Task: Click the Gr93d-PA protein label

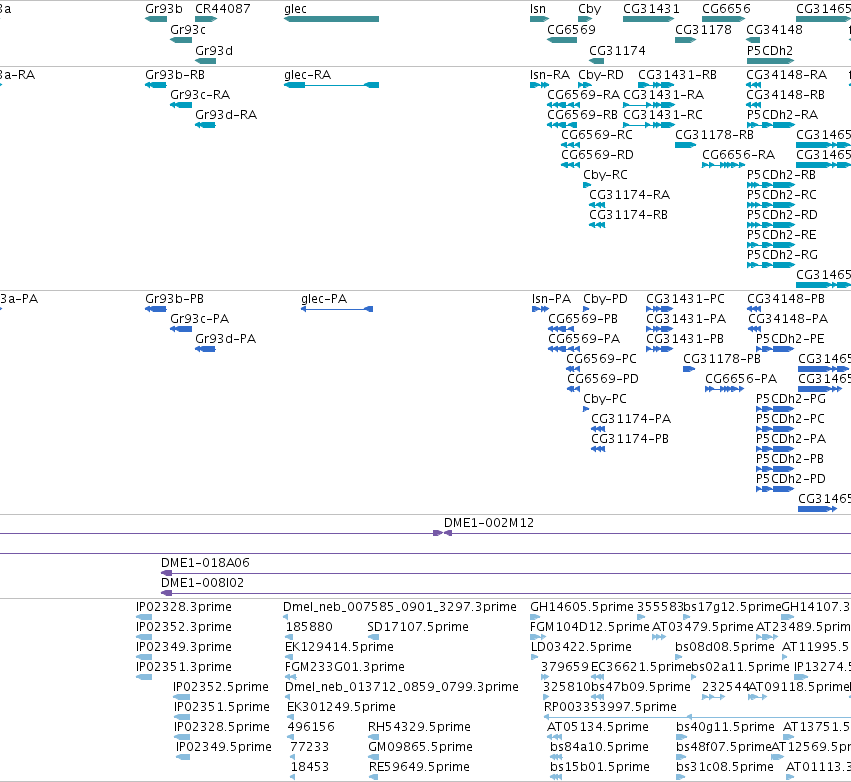Action: [225, 339]
